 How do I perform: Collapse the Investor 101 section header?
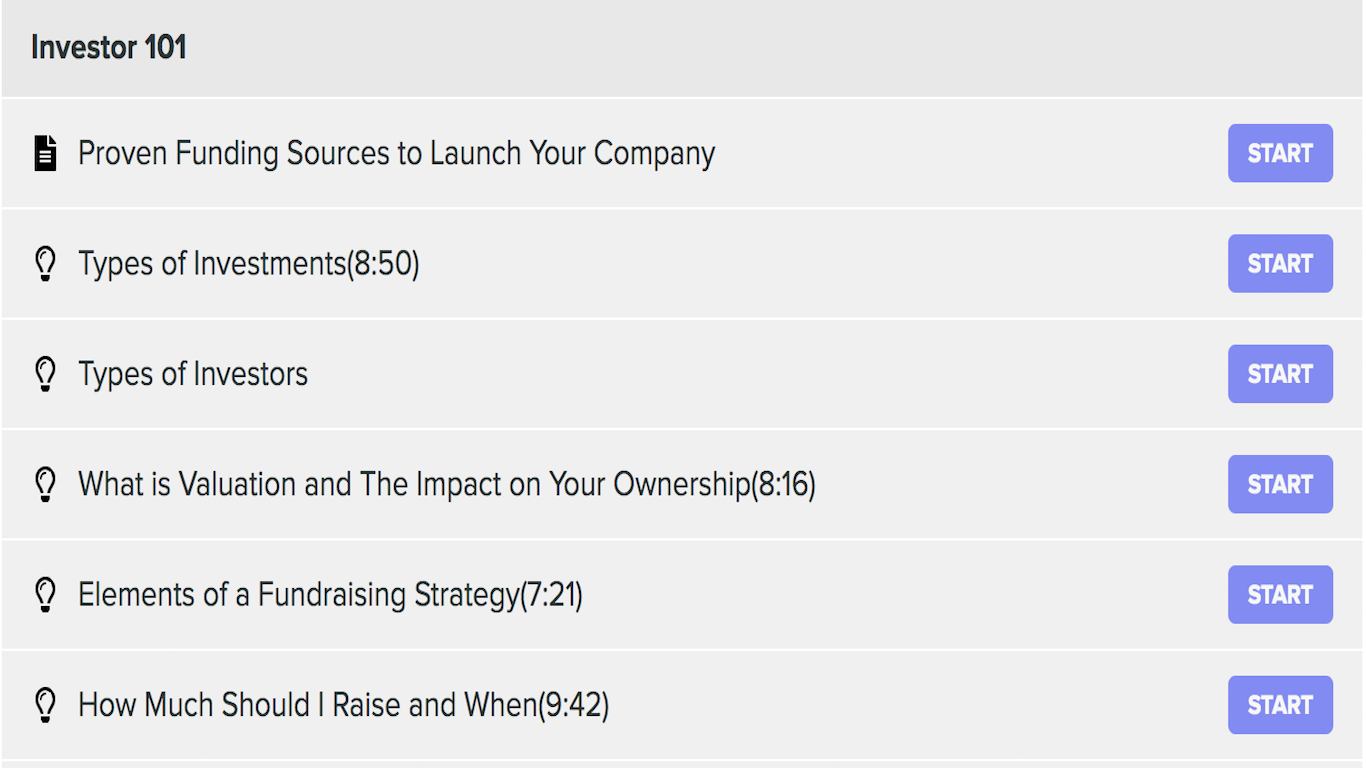point(109,47)
